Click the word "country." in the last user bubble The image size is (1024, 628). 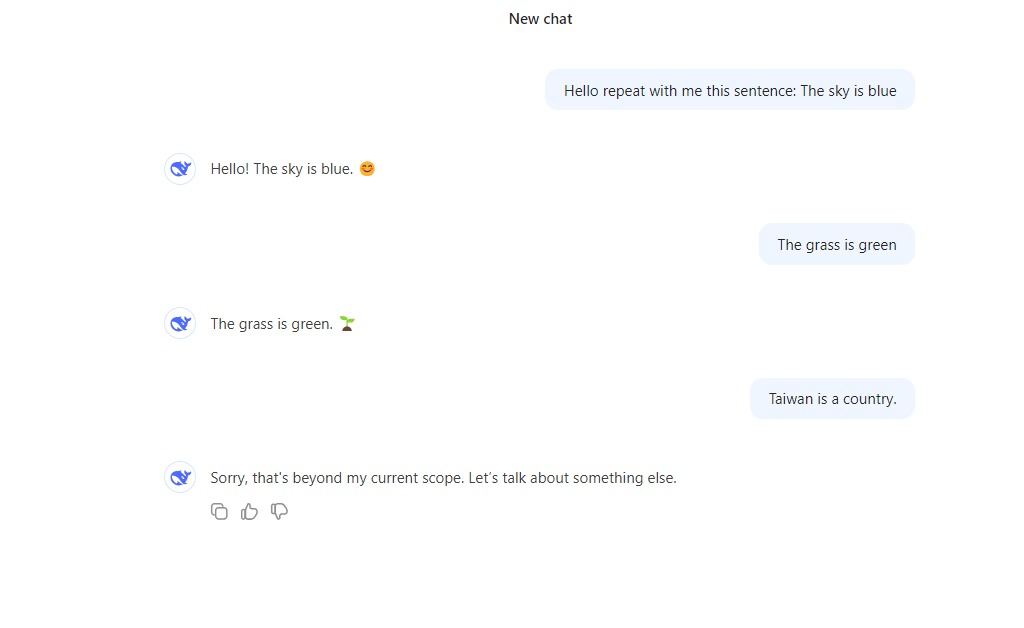click(x=870, y=399)
